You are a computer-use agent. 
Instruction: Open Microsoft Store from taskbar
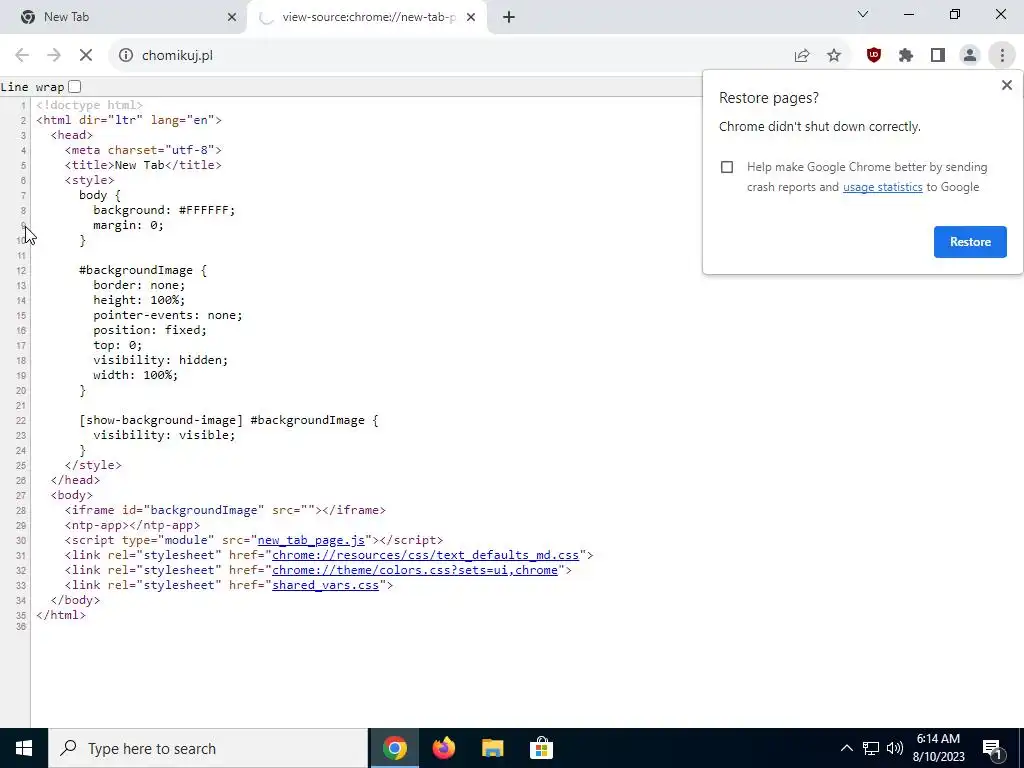[x=541, y=748]
